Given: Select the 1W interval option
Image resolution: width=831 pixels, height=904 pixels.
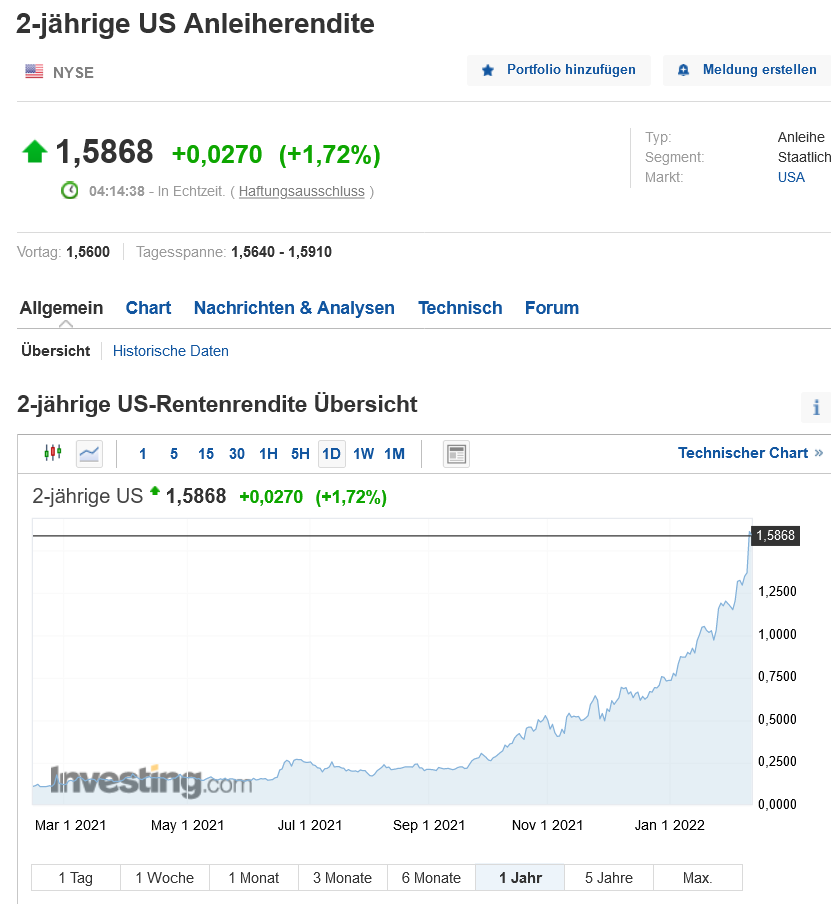Looking at the screenshot, I should click(363, 454).
